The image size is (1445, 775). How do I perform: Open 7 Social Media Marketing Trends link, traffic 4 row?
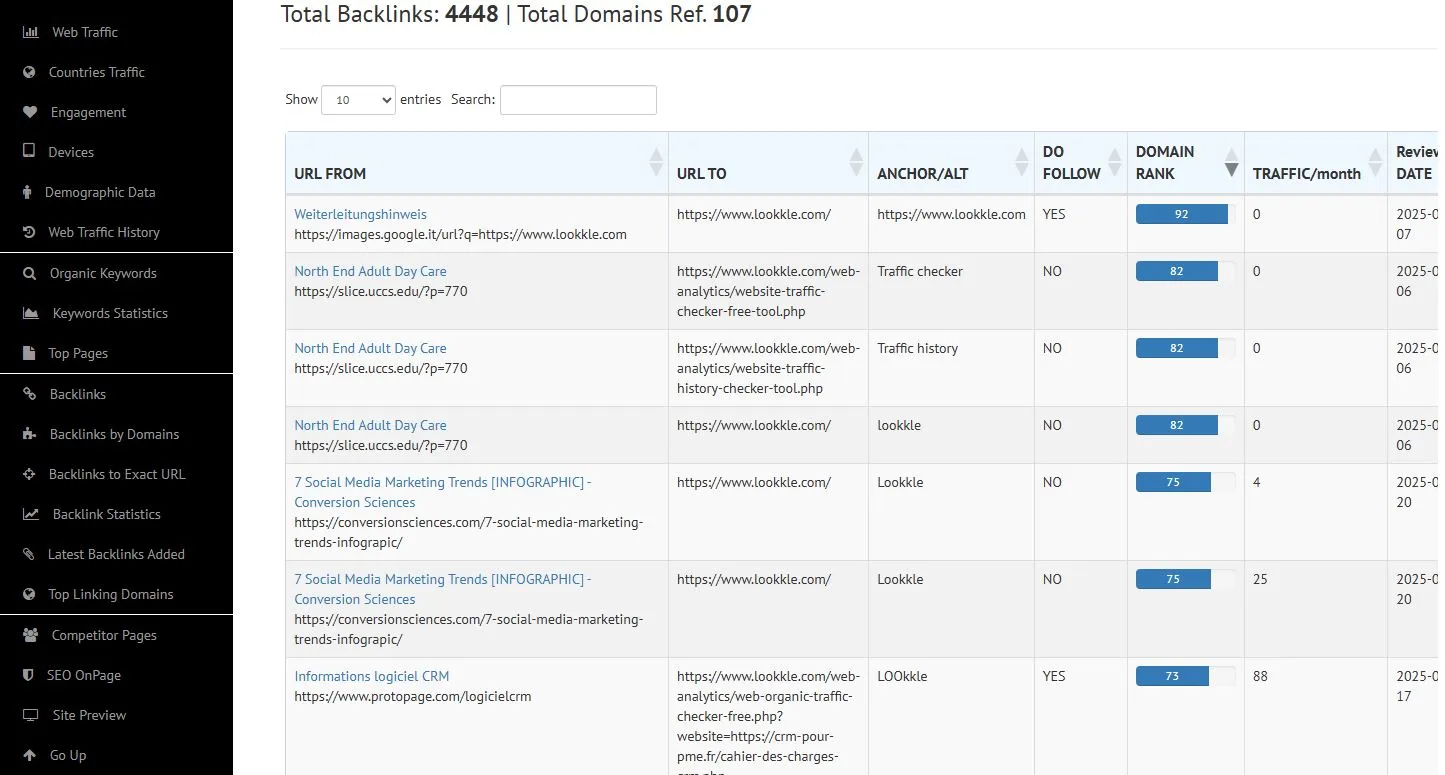click(x=443, y=492)
